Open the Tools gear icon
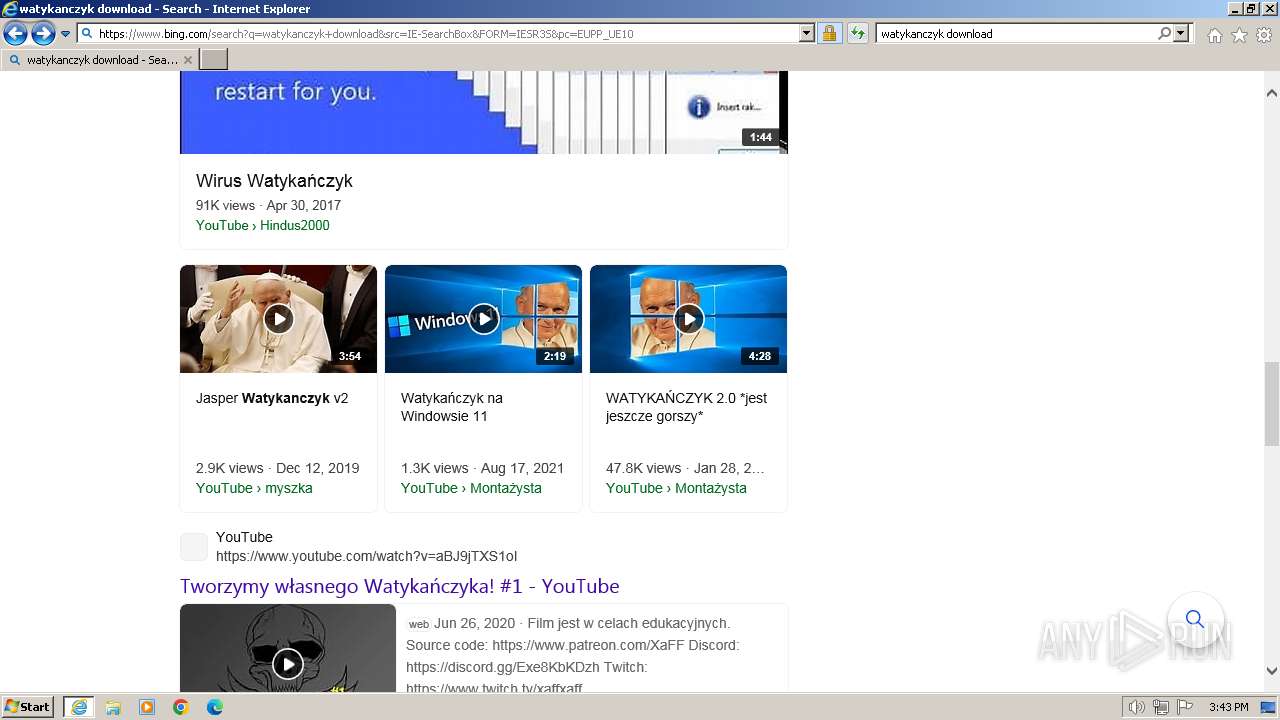 1264,35
